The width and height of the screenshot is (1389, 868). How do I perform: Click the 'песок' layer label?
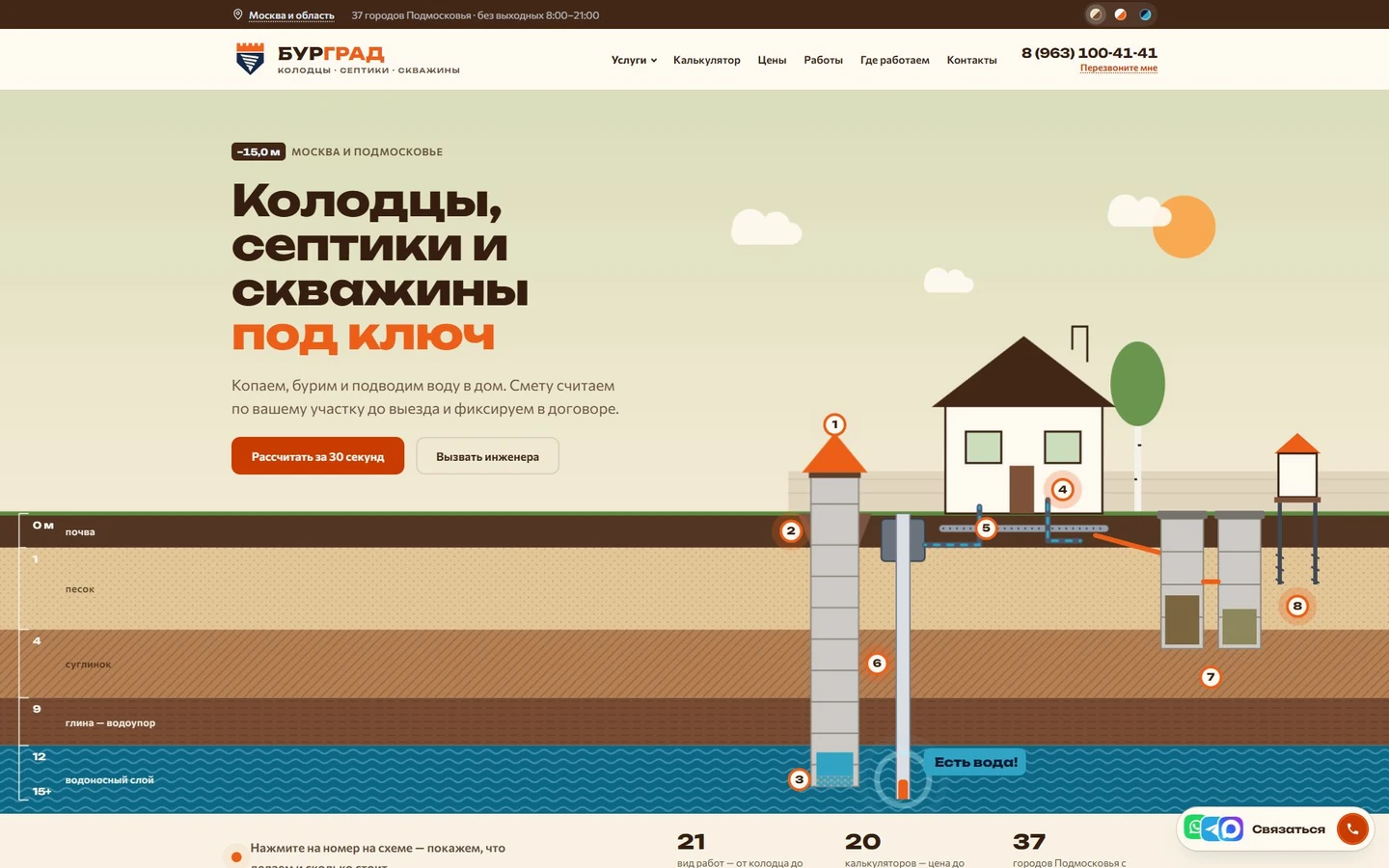pos(80,589)
